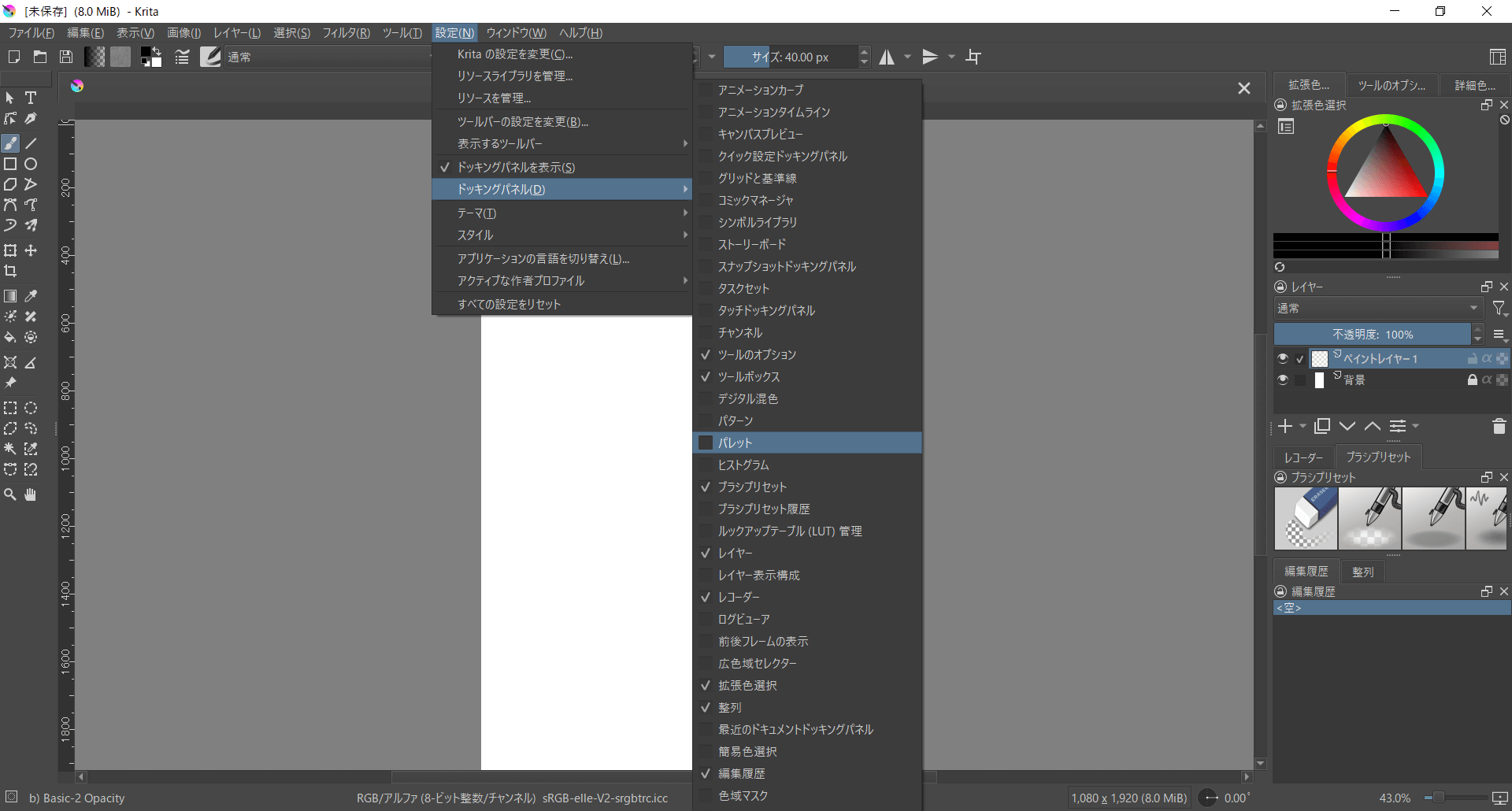Click the zoom slider in status bar
This screenshot has width=1512, height=811.
tap(1455, 798)
